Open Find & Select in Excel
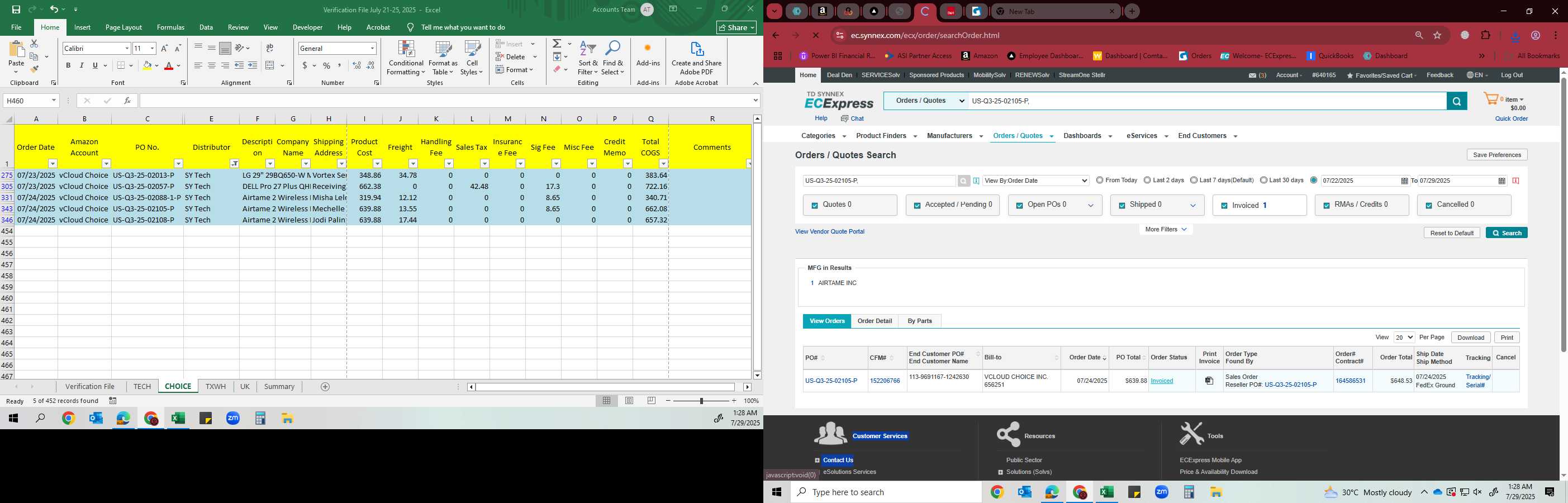The image size is (1568, 503). pyautogui.click(x=613, y=58)
